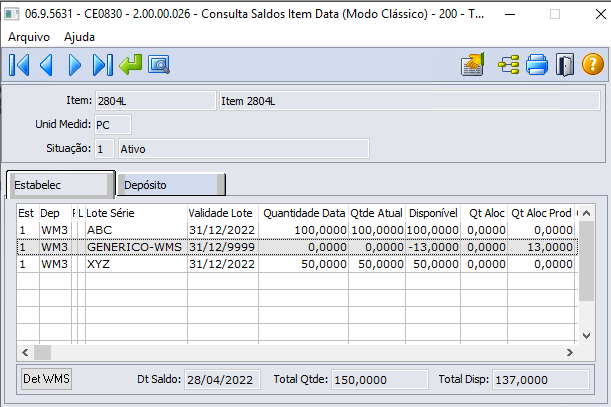Go to the first record
The width and height of the screenshot is (611, 407).
(19, 65)
